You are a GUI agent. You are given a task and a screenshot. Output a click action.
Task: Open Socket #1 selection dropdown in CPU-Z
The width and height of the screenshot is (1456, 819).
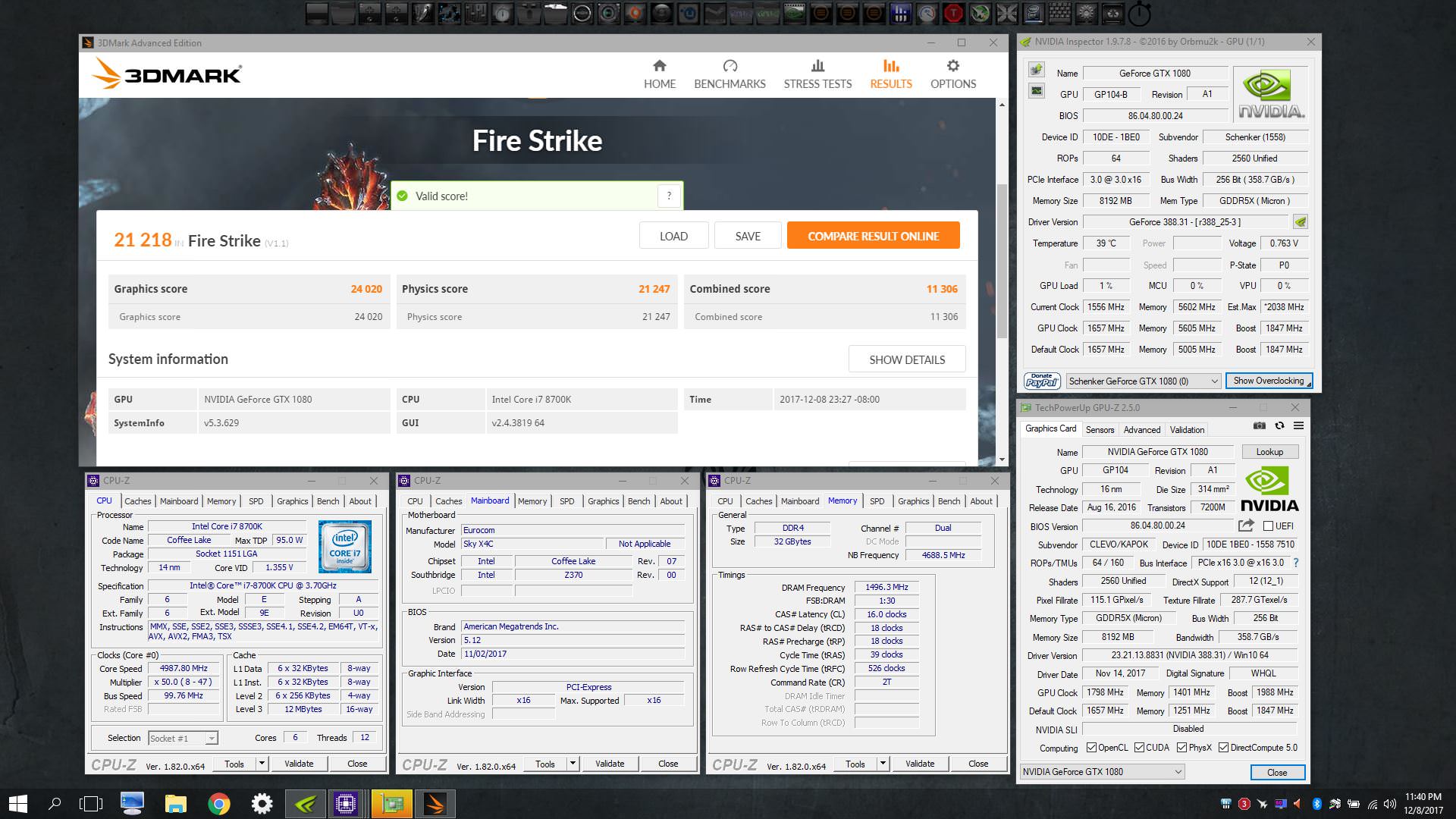[x=183, y=738]
